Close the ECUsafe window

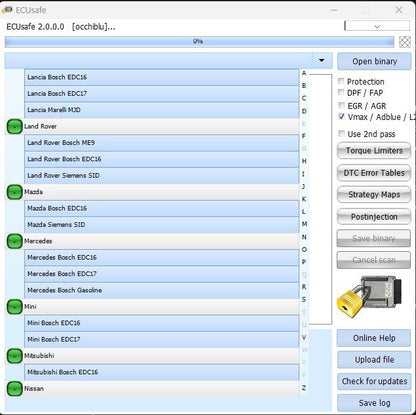click(x=399, y=10)
